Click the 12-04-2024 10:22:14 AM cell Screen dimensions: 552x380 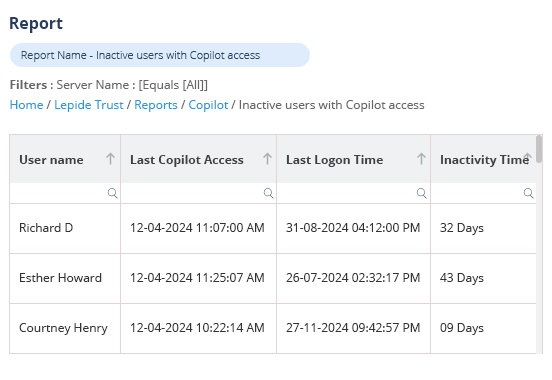(x=199, y=328)
